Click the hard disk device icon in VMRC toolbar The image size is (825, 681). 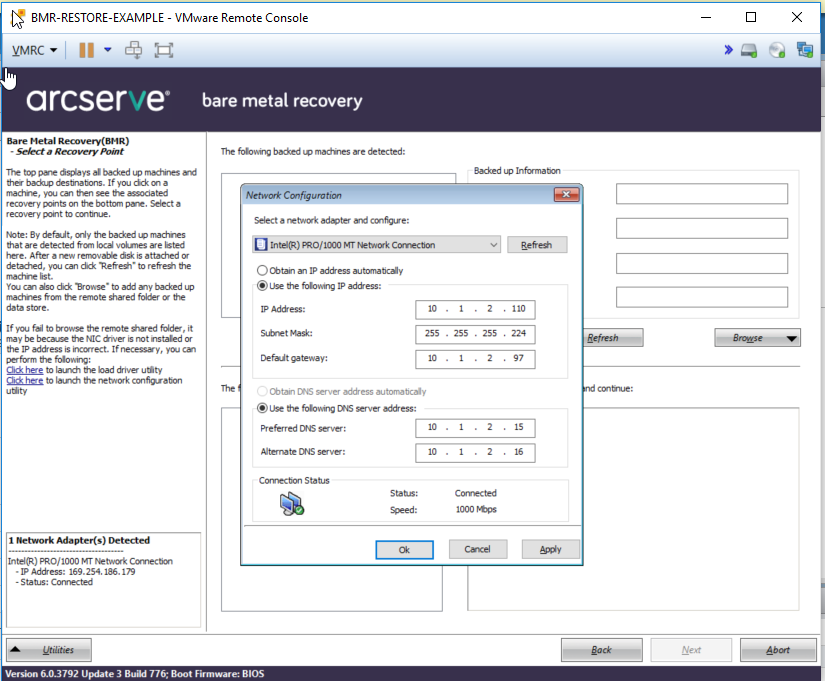(749, 51)
